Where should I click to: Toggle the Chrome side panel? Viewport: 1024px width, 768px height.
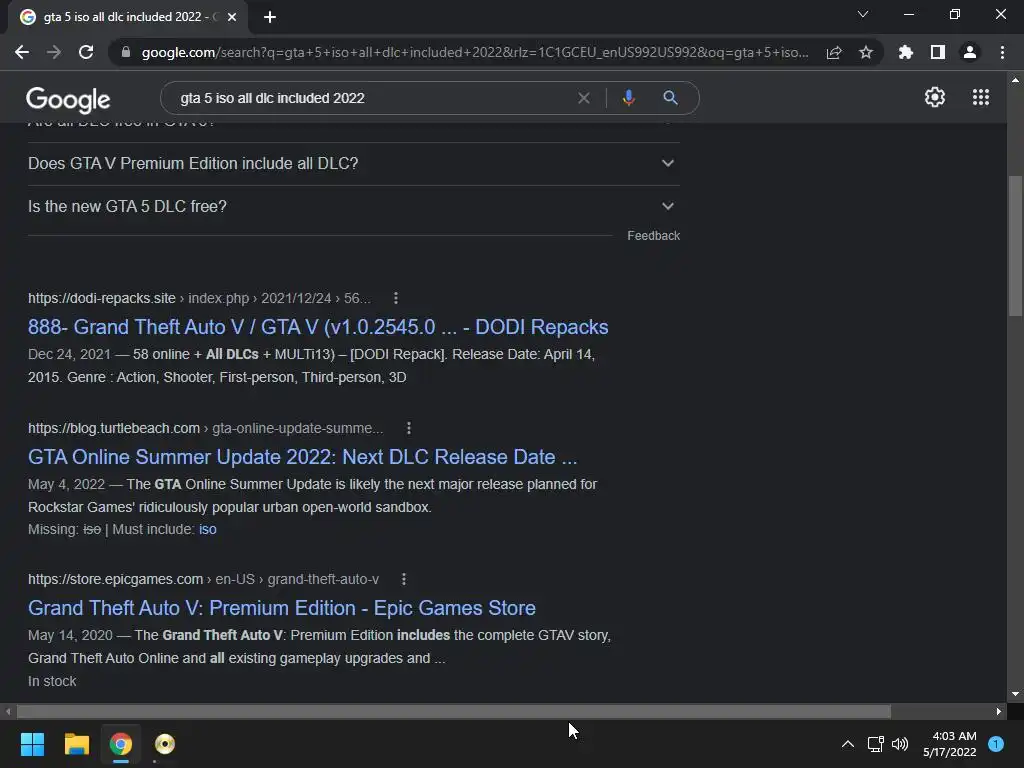938,52
